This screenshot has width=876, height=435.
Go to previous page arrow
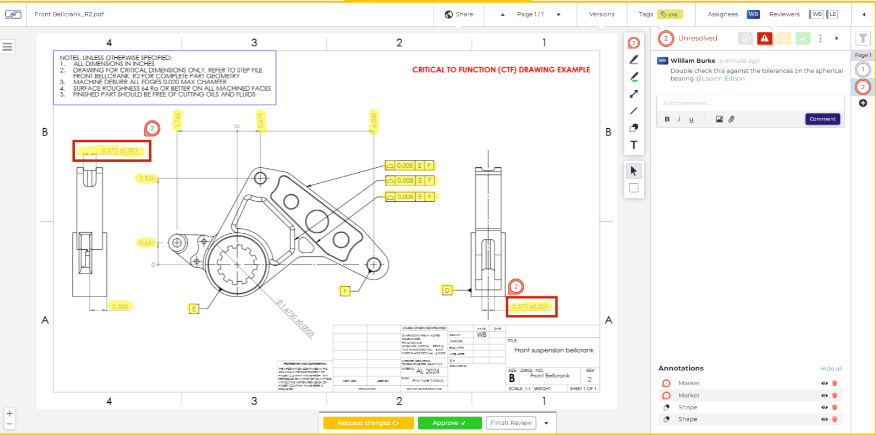pyautogui.click(x=502, y=15)
